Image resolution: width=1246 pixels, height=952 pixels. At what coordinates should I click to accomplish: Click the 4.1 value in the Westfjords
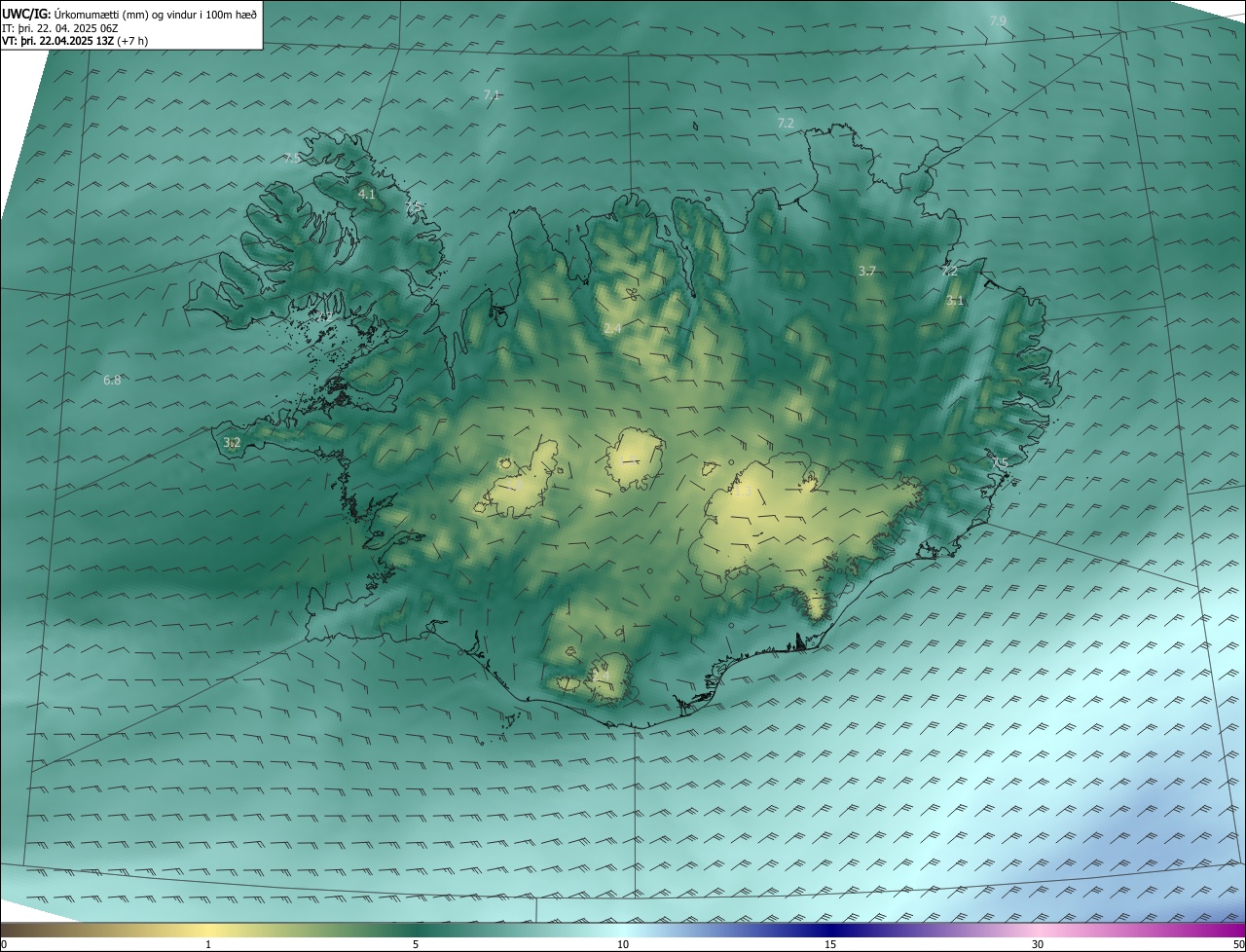pos(367,195)
